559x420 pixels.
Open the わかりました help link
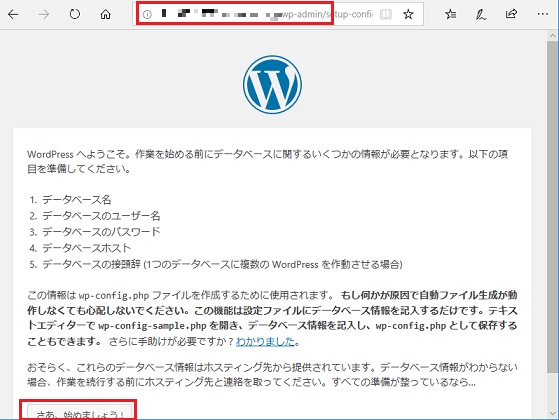pyautogui.click(x=265, y=341)
